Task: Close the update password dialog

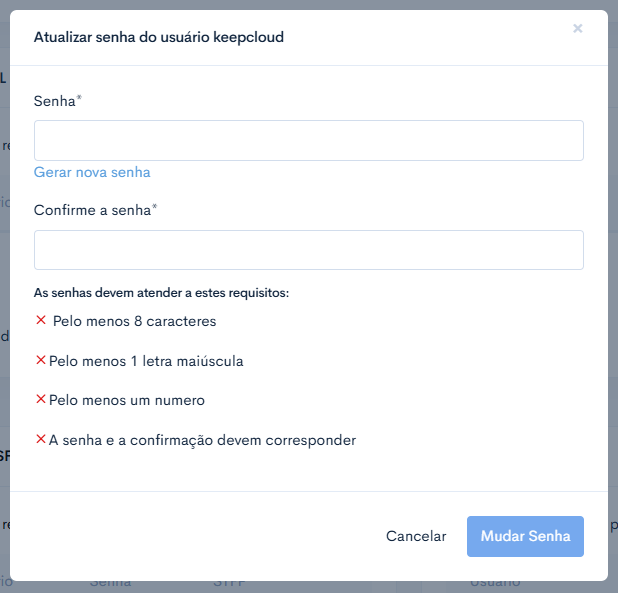Action: 577,28
